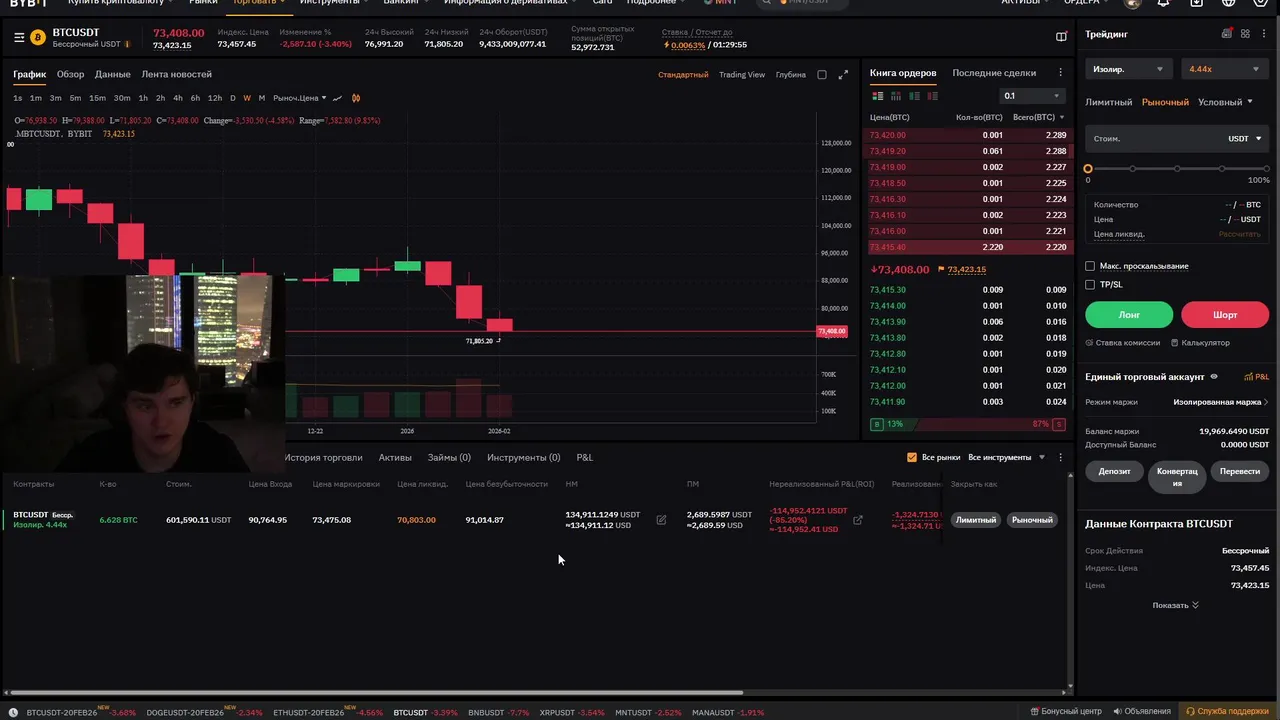Open the notifications bell icon
This screenshot has height=720, width=1280.
click(x=1164, y=3)
